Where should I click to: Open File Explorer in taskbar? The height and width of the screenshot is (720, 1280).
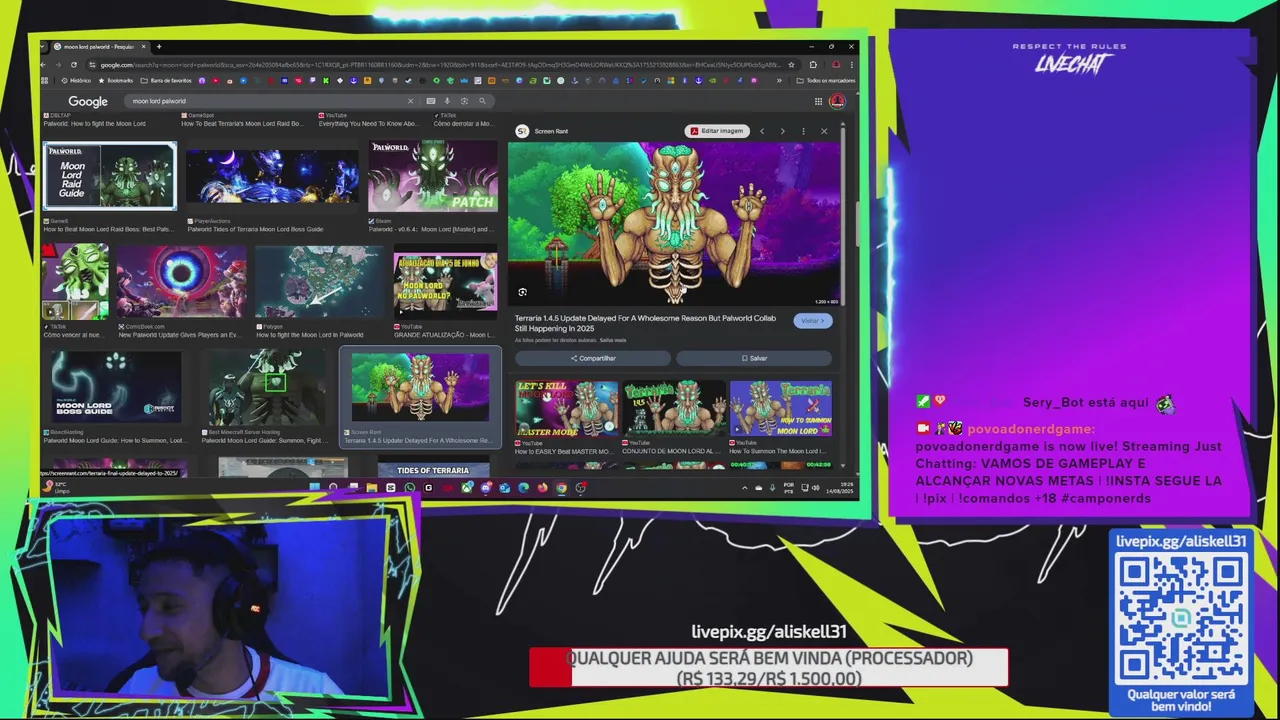coord(371,488)
